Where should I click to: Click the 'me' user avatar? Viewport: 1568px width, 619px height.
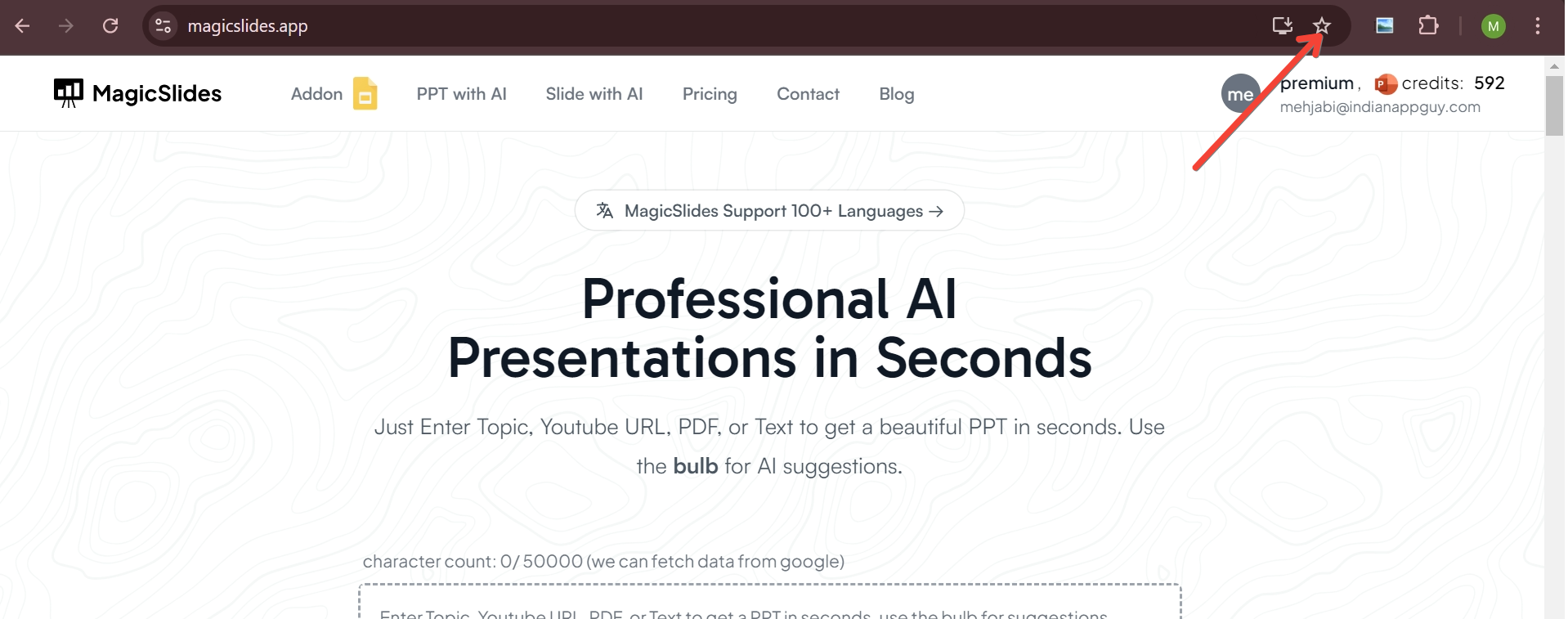point(1240,94)
